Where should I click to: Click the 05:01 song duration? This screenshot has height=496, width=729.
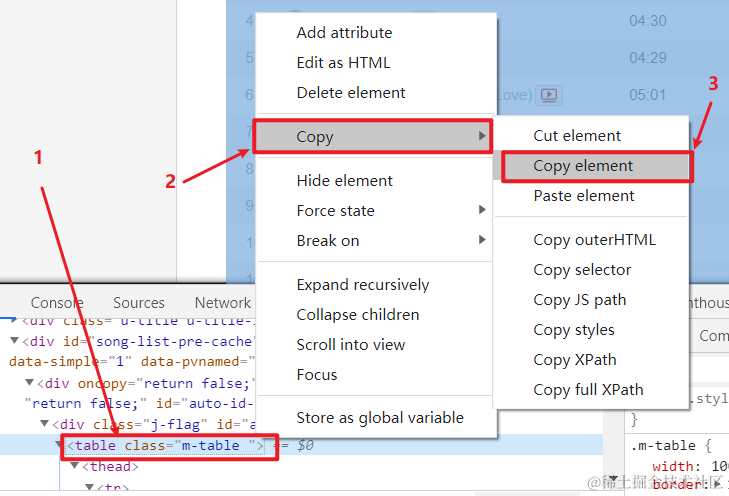648,95
